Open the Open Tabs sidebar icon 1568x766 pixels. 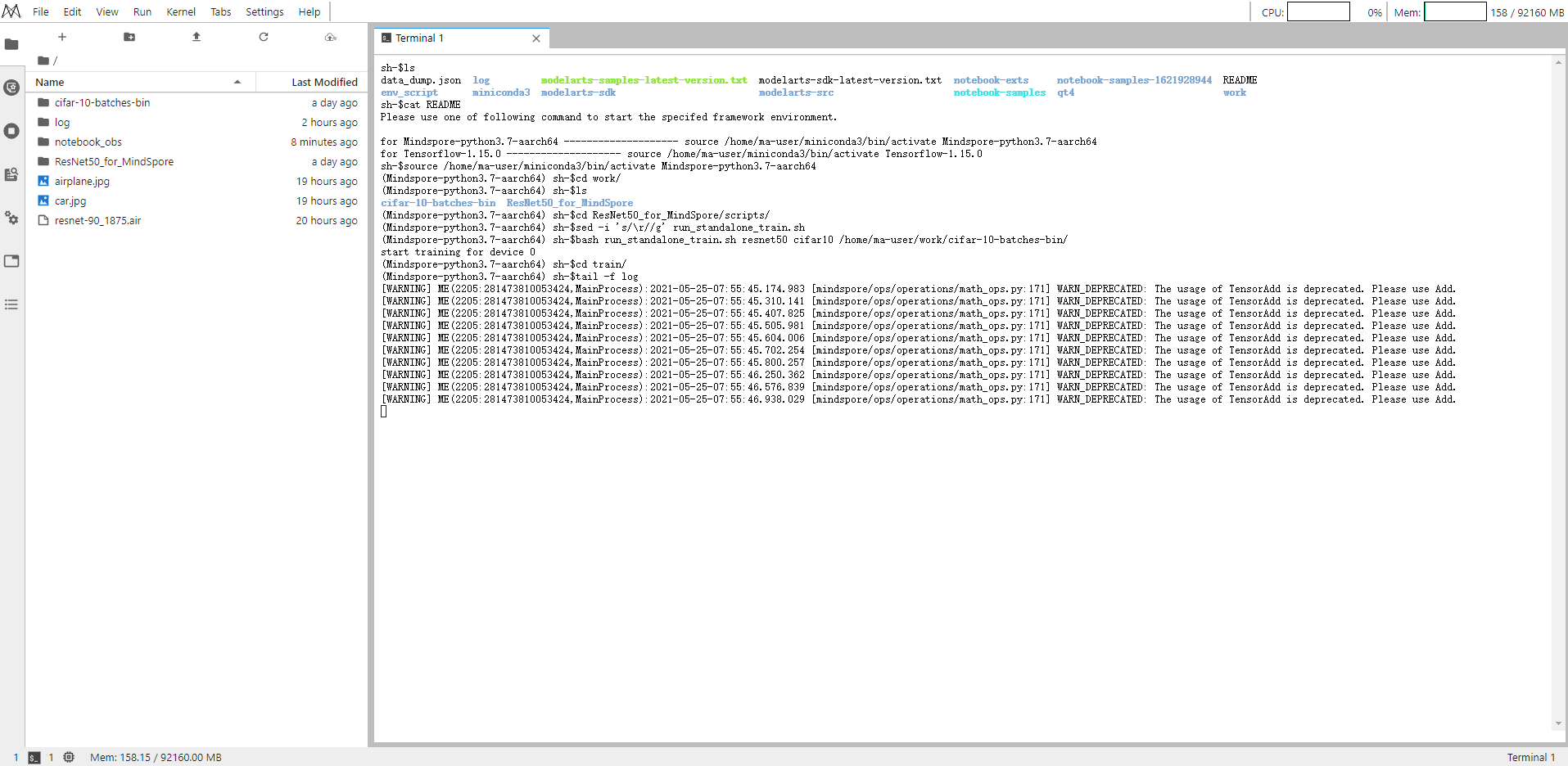[11, 261]
